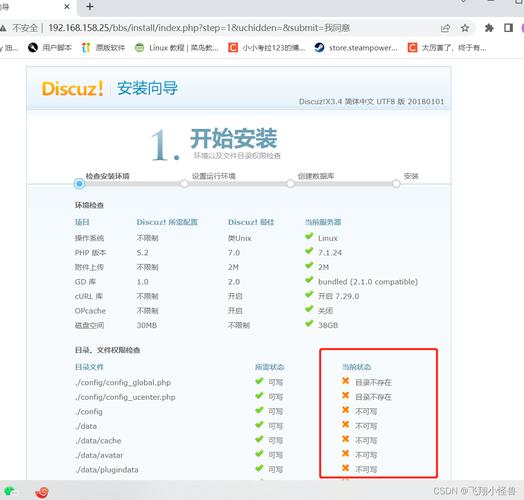The width and height of the screenshot is (524, 500).
Task: Toggle the browser side panel icon
Action: (x=508, y=28)
